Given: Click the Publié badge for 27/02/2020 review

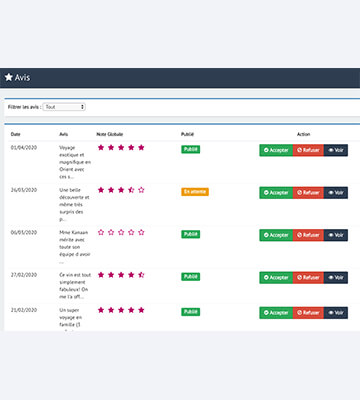Looking at the screenshot, I should (190, 277).
